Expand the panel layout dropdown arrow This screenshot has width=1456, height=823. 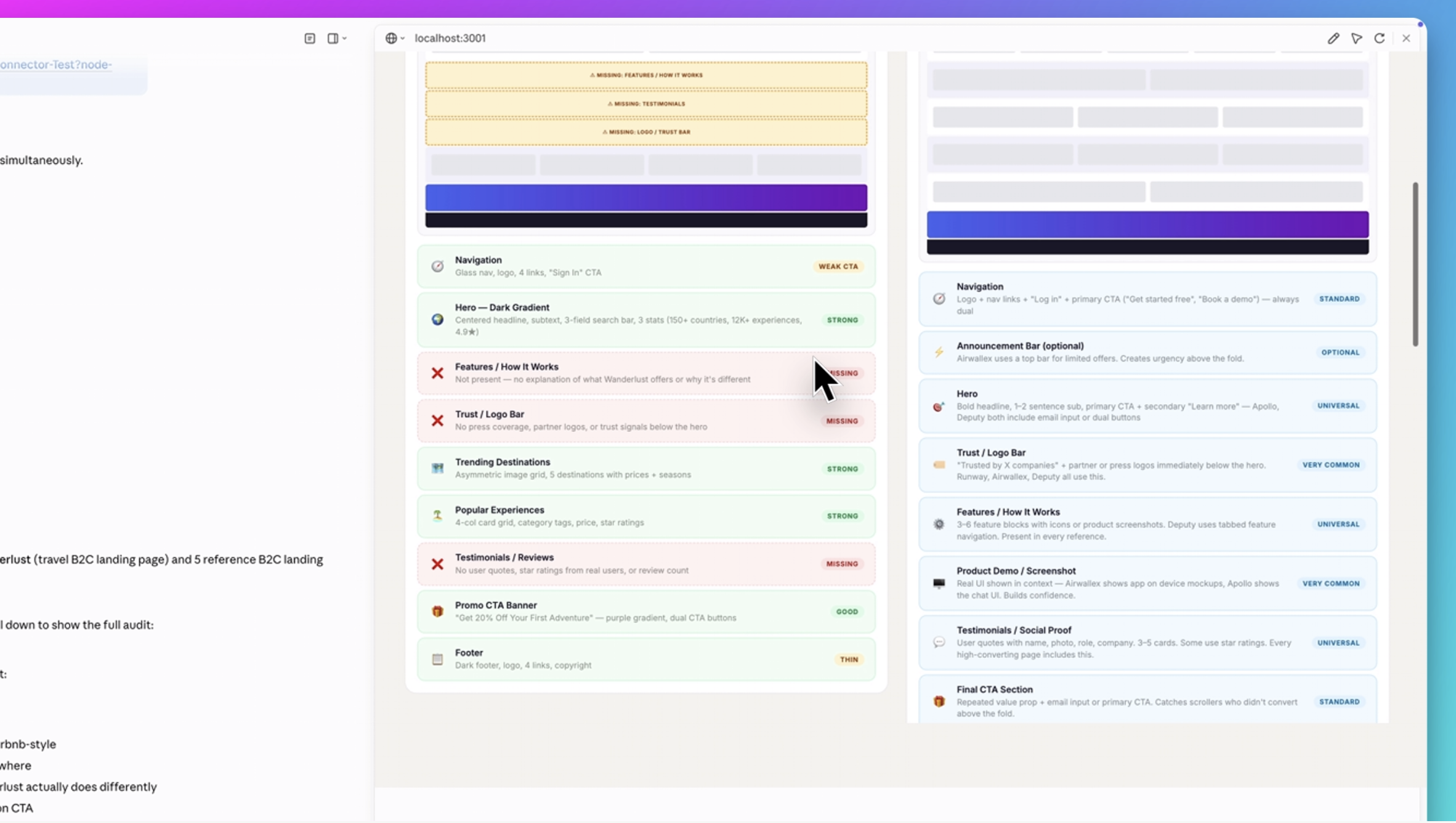click(x=344, y=38)
